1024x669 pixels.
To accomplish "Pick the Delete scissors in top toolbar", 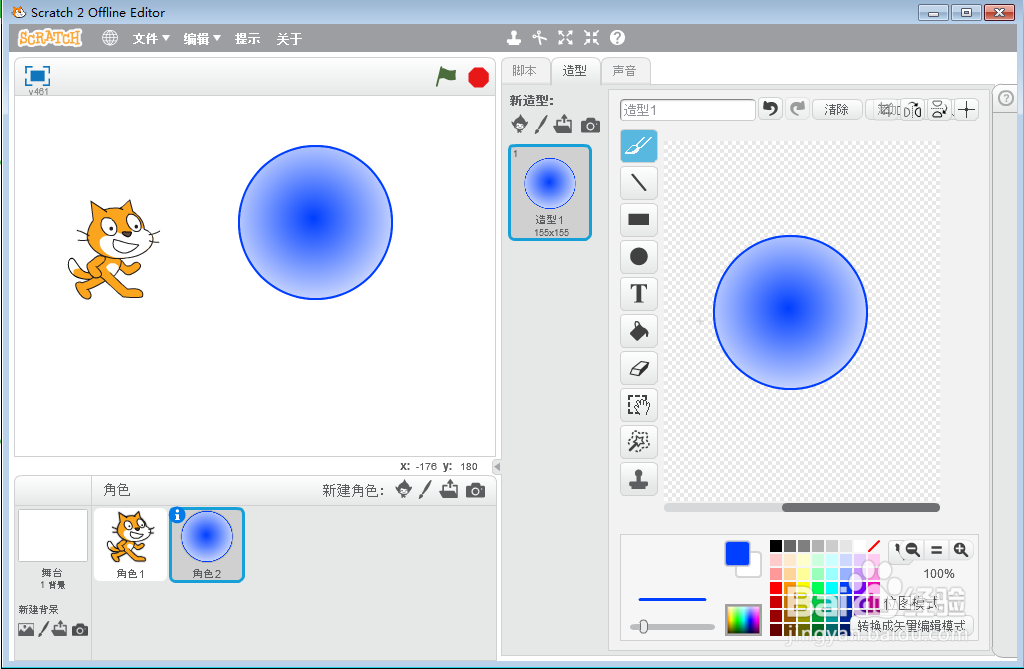I will 539,38.
